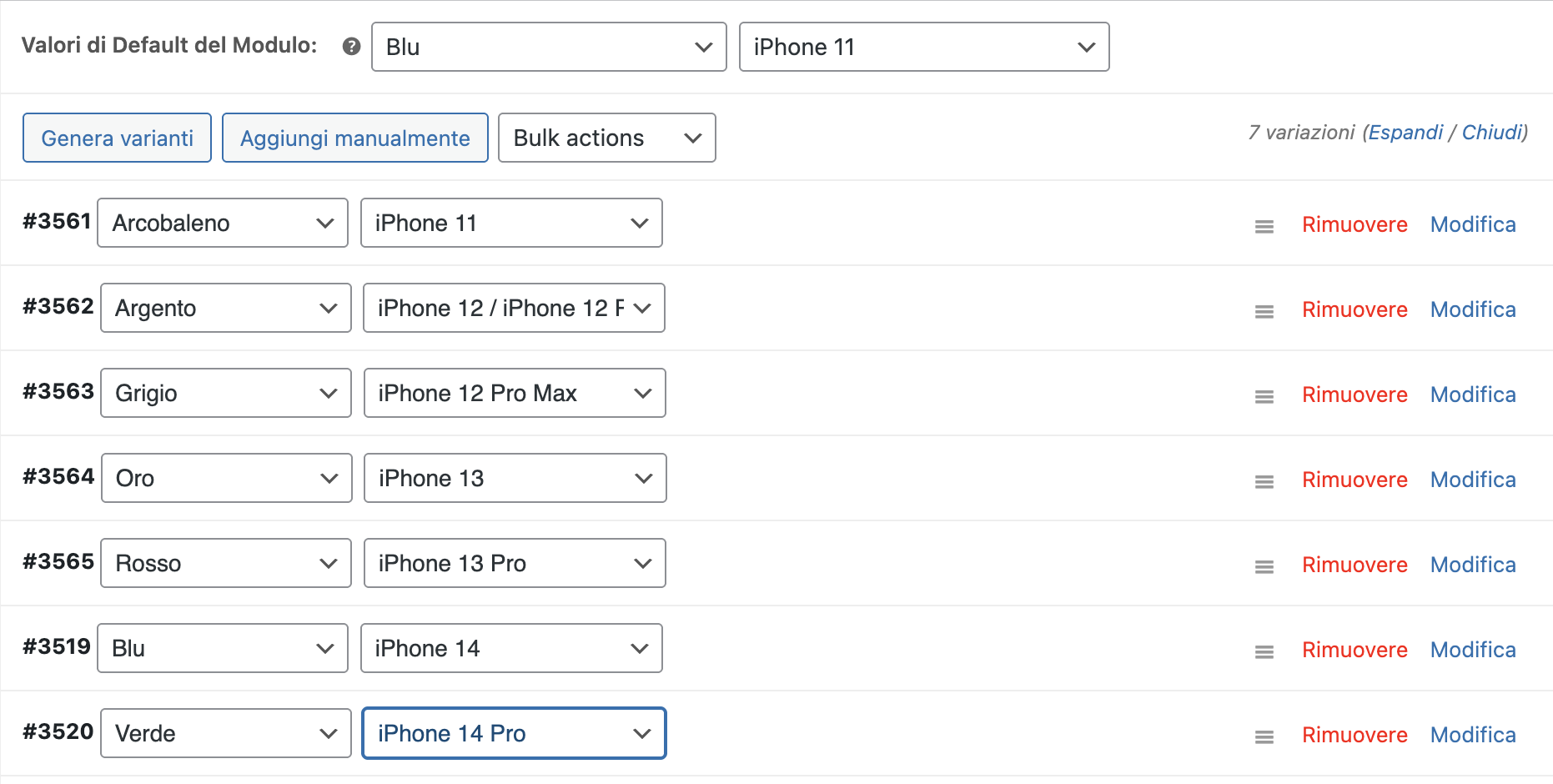Grab the drag handle for variation #3561

pyautogui.click(x=1264, y=226)
